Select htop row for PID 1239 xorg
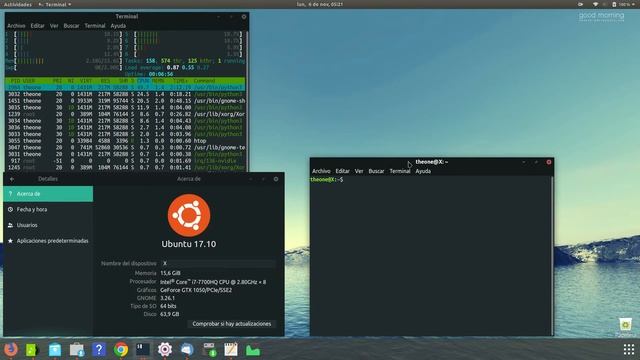The width and height of the screenshot is (640, 360). 125,114
